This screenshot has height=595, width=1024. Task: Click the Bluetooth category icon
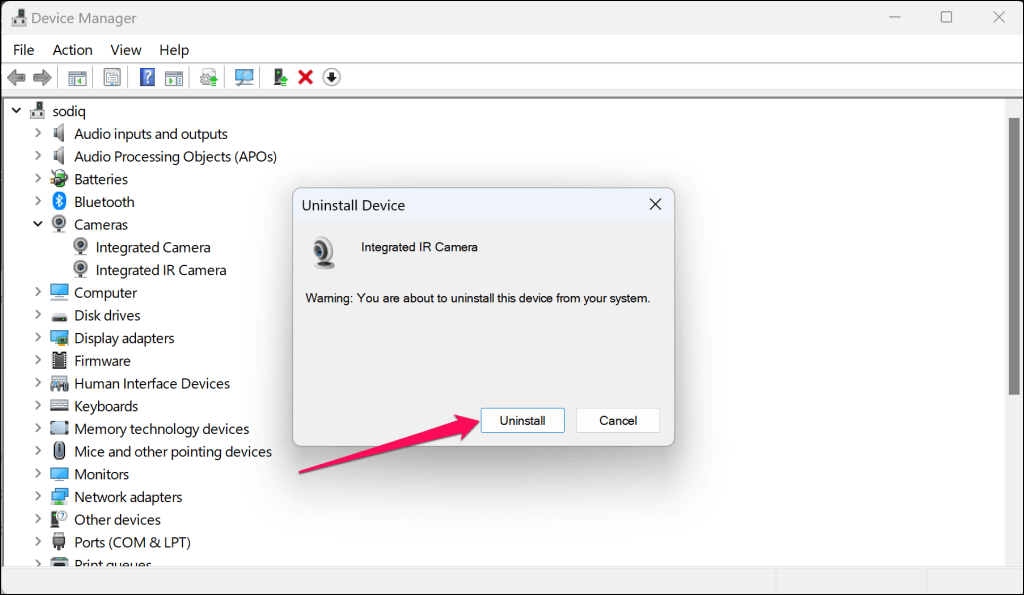59,202
